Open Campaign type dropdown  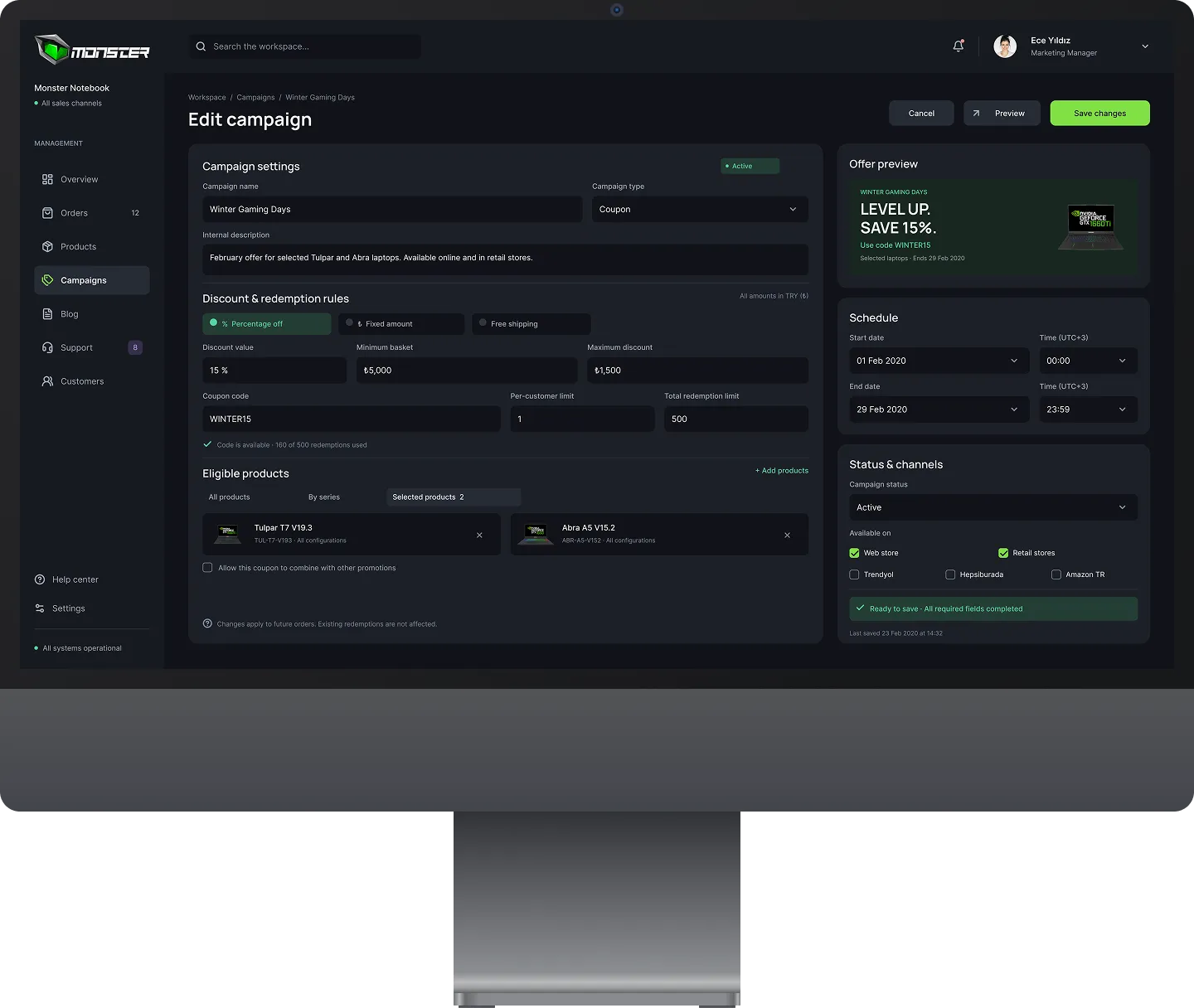pyautogui.click(x=700, y=210)
